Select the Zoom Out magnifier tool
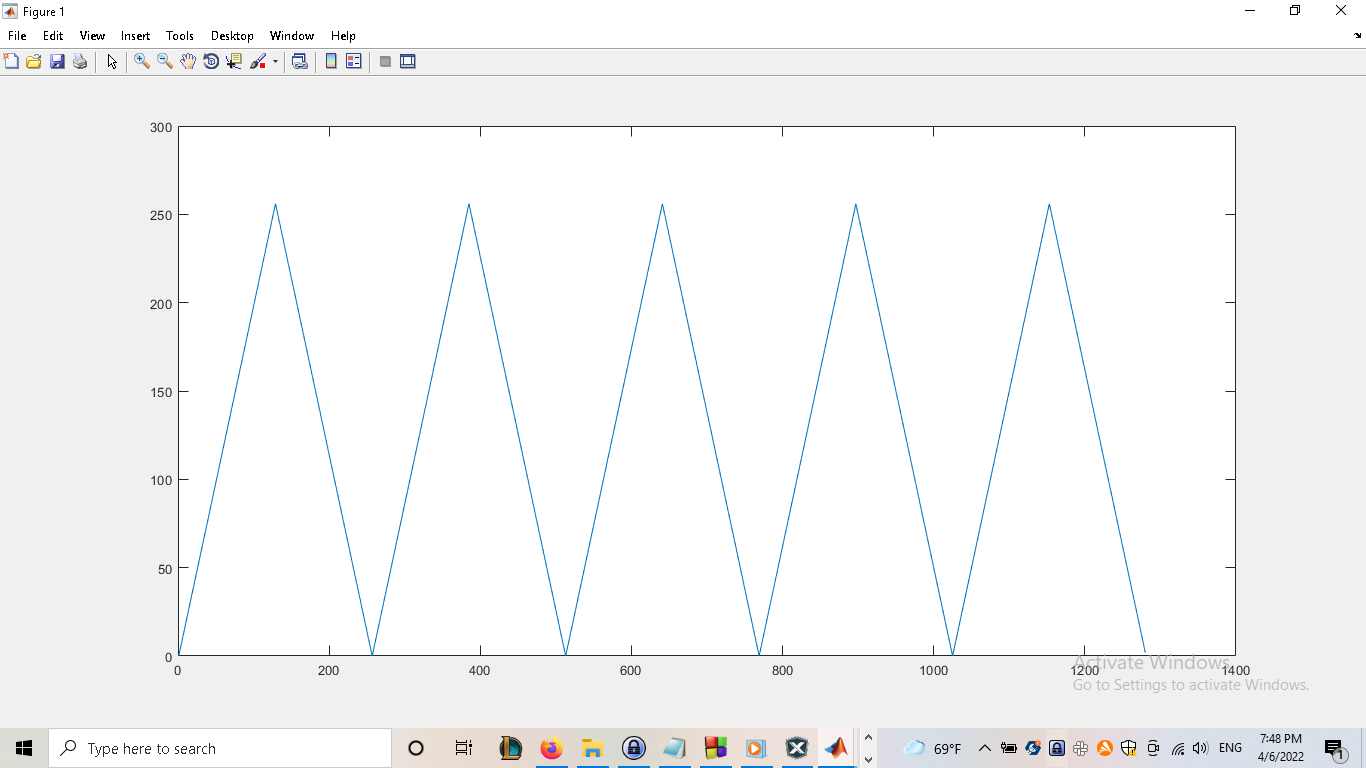 point(165,61)
